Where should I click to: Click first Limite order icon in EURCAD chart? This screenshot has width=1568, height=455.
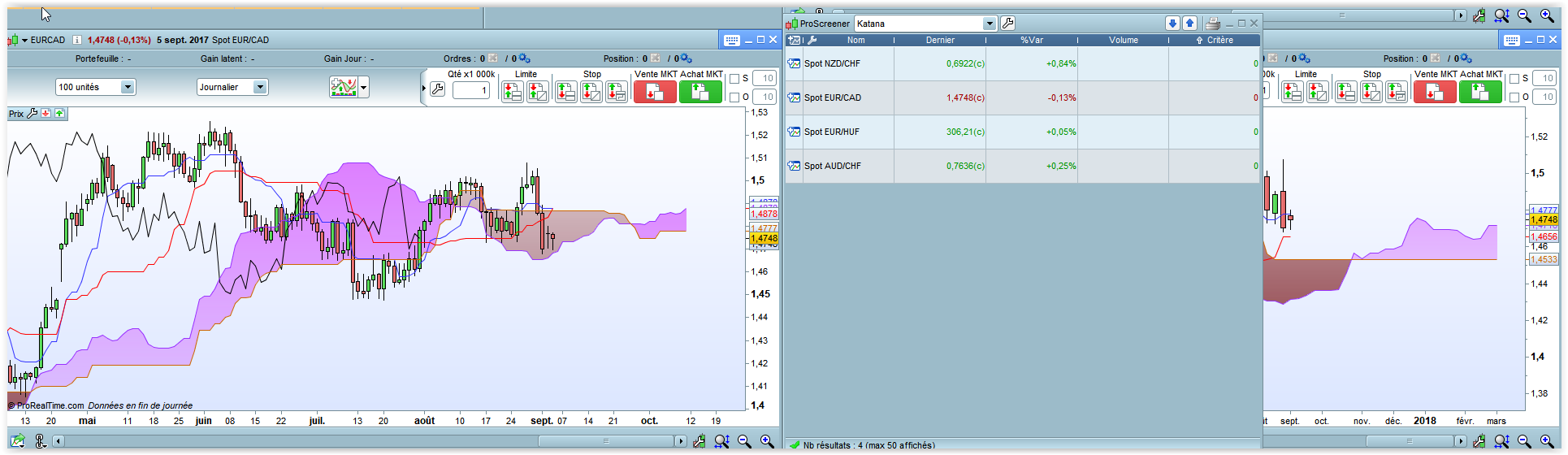pos(512,92)
